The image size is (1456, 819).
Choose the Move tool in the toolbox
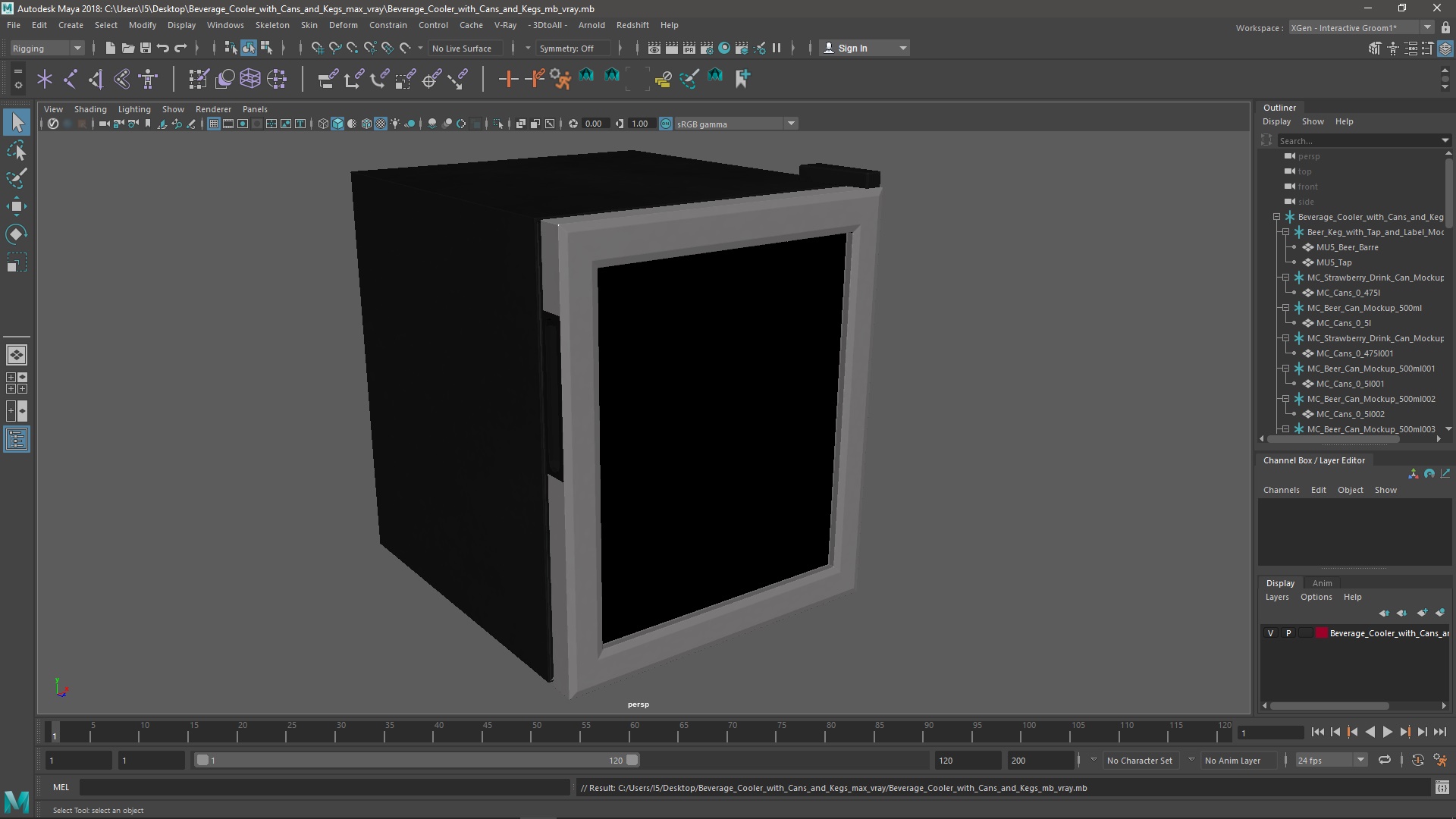tap(17, 206)
